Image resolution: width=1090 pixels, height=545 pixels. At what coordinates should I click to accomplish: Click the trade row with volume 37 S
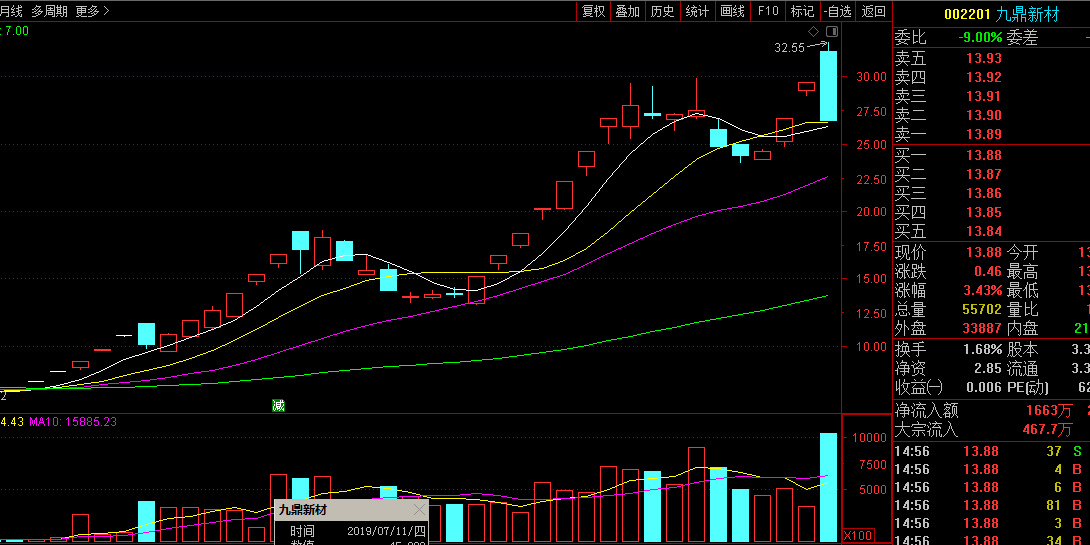tap(991, 452)
